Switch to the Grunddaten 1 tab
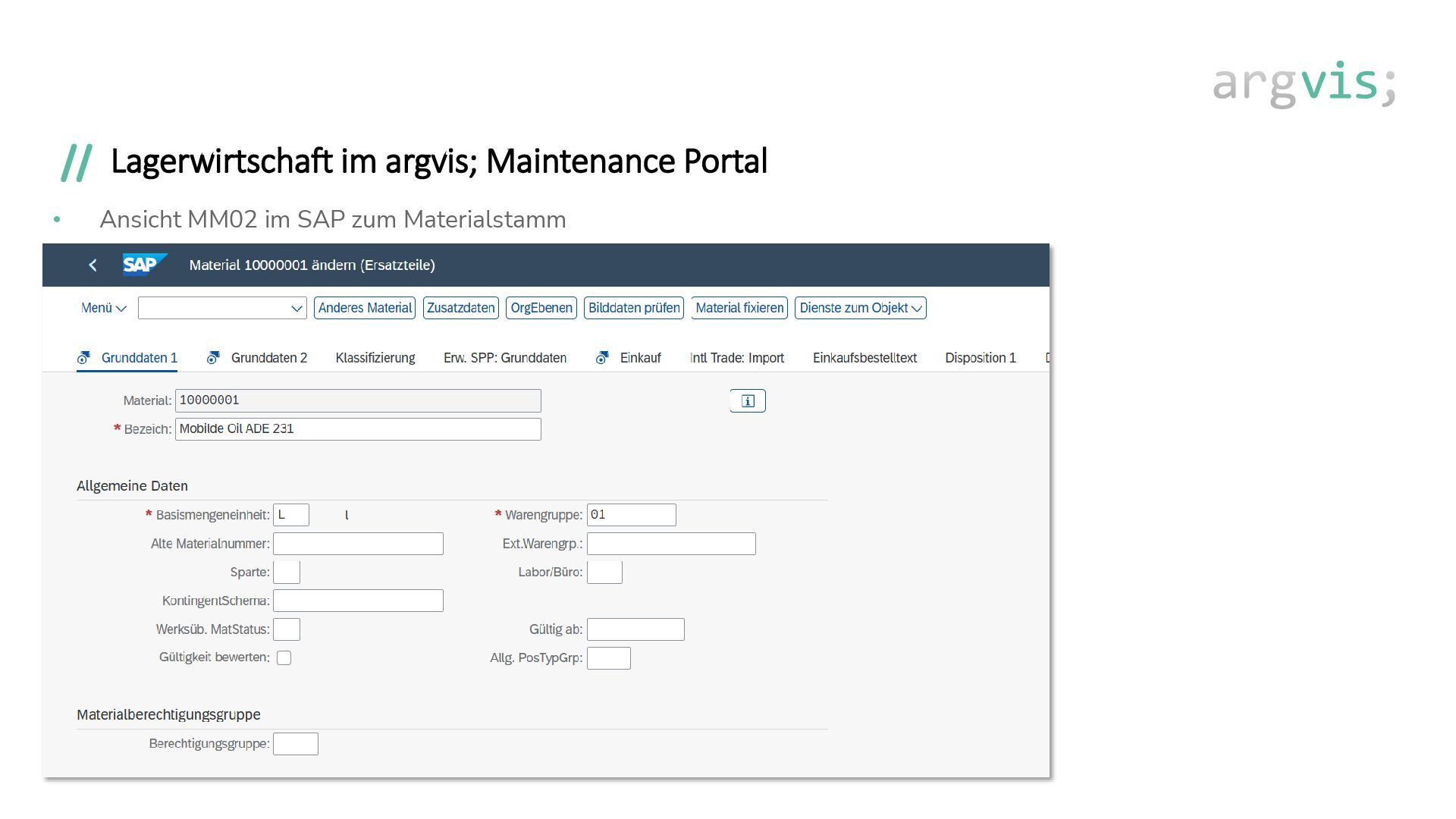This screenshot has width=1456, height=819. coord(140,358)
